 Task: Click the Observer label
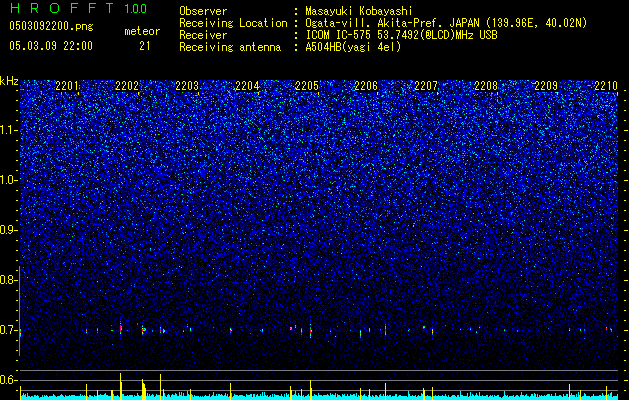click(203, 11)
